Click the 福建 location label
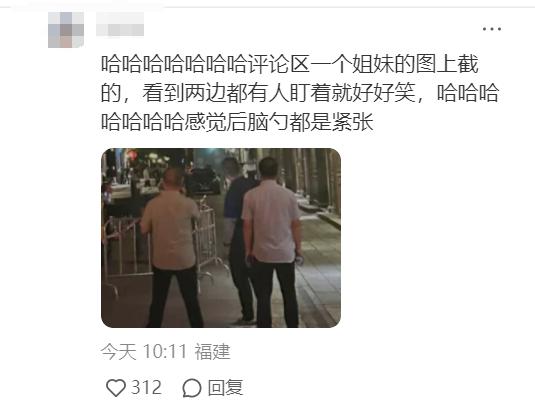This screenshot has width=535, height=402. 213,351
